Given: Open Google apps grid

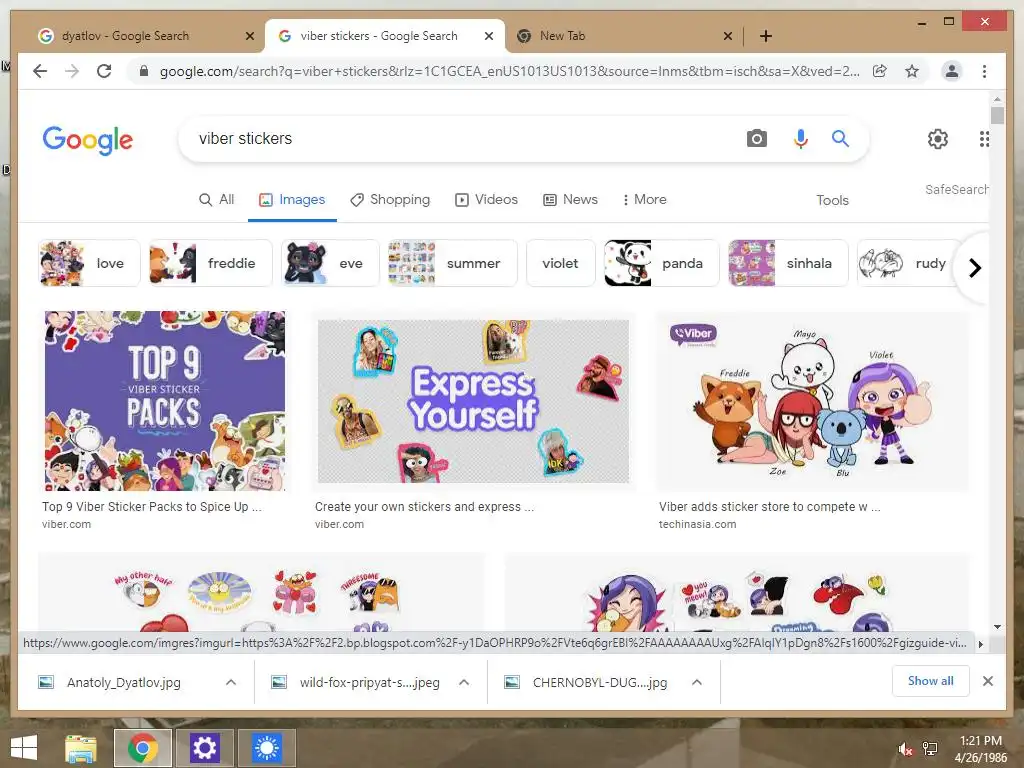Looking at the screenshot, I should (x=984, y=138).
